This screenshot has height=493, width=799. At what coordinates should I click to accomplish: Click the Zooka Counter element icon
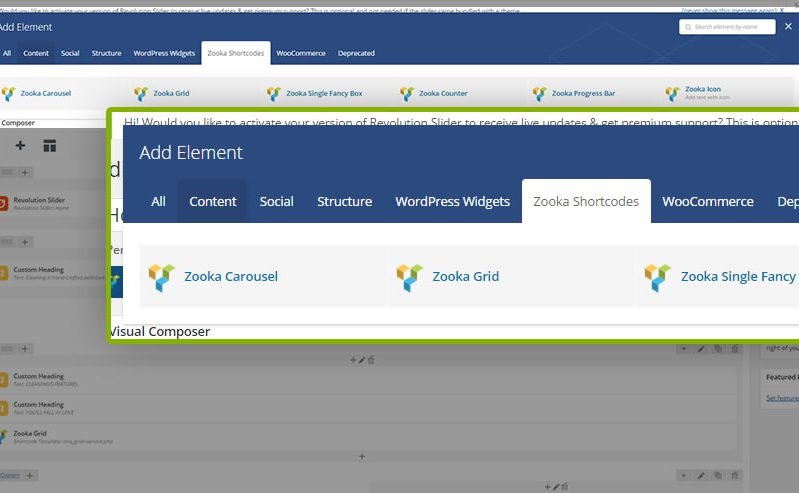tap(407, 94)
